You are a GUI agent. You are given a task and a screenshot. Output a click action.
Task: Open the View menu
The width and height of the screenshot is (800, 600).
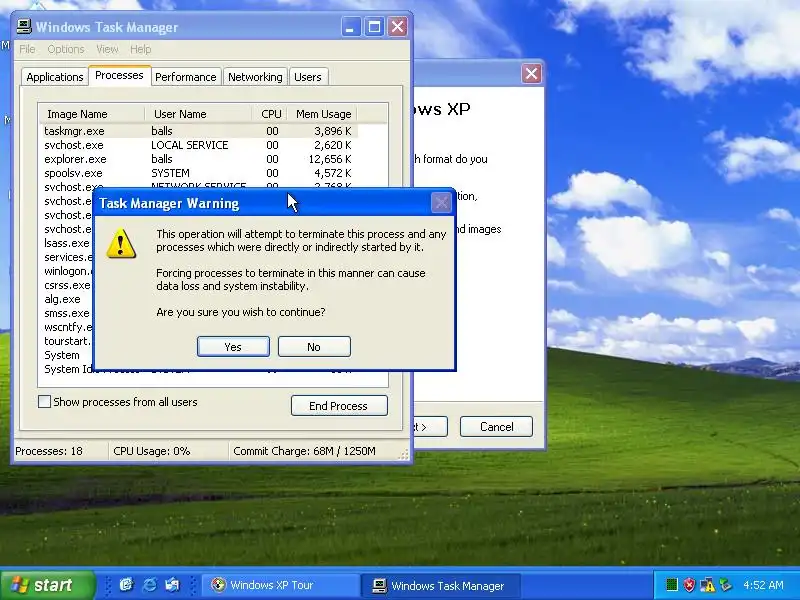pyautogui.click(x=107, y=49)
